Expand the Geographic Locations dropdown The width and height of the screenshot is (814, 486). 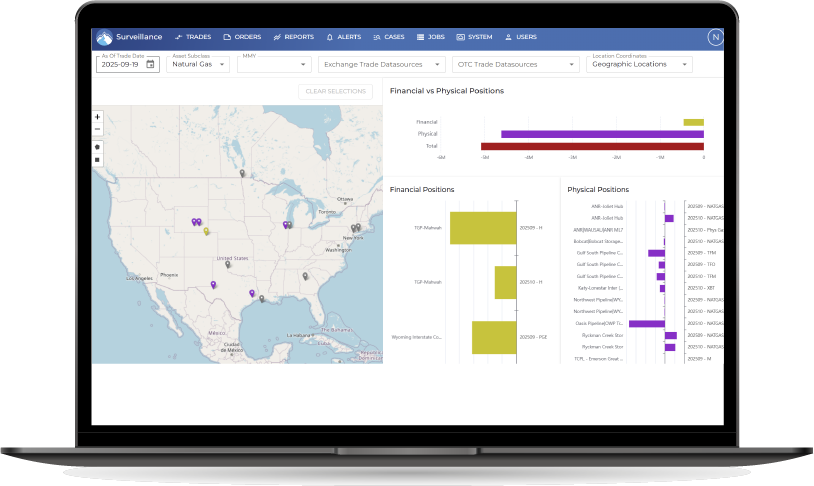click(640, 64)
